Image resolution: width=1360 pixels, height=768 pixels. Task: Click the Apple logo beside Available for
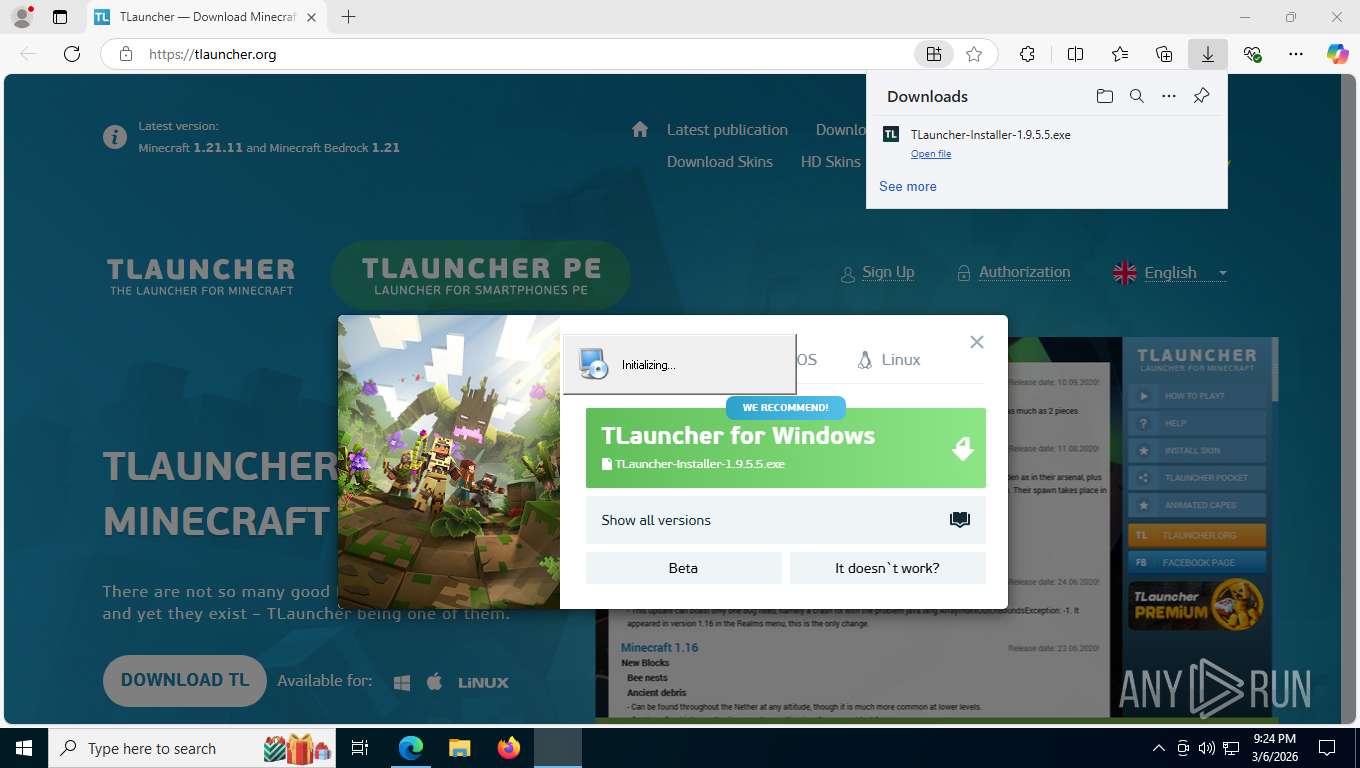tap(434, 682)
